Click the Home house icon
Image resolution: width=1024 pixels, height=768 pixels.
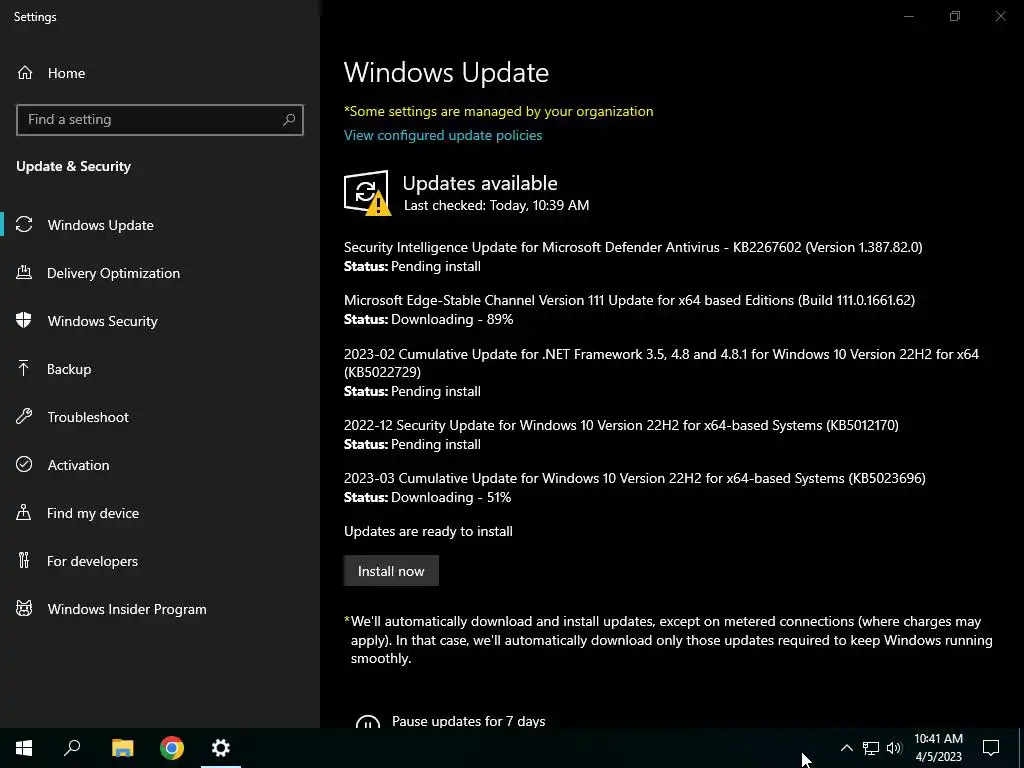pos(25,73)
